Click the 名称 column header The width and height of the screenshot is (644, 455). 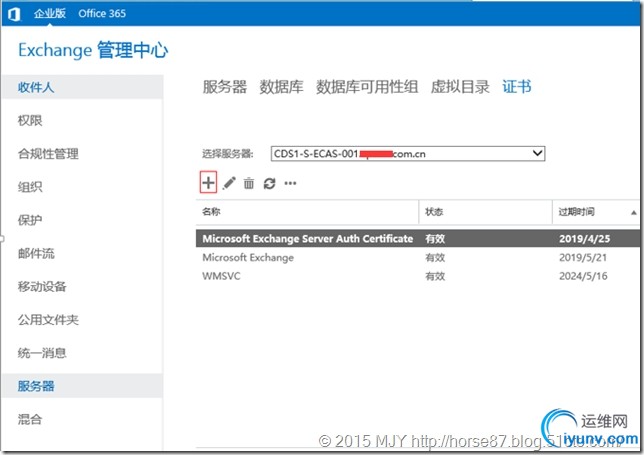tap(307, 212)
